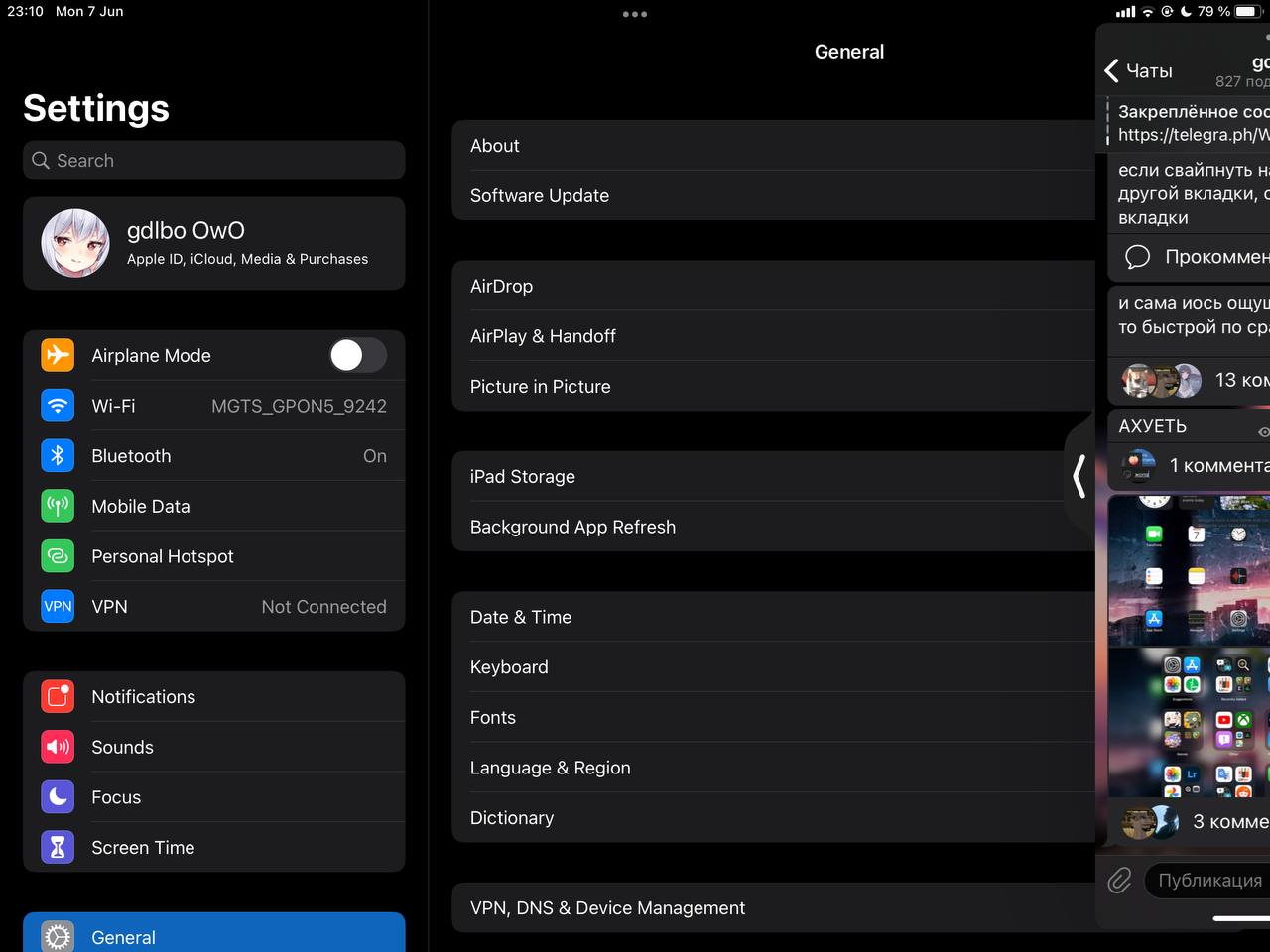Tap the АХУЕТЬ post in Telegram

click(x=1189, y=426)
